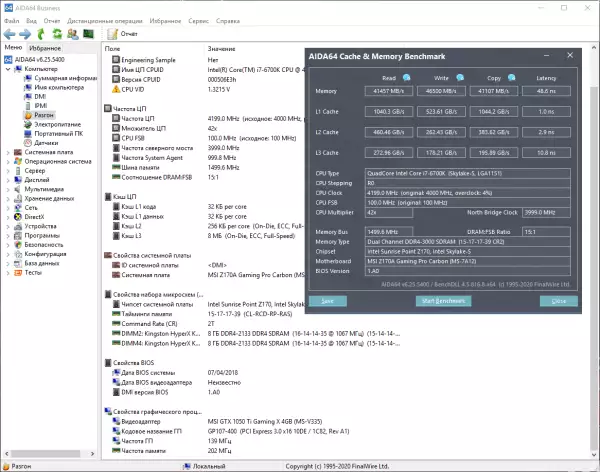Open Электропитание tree item

pos(58,124)
